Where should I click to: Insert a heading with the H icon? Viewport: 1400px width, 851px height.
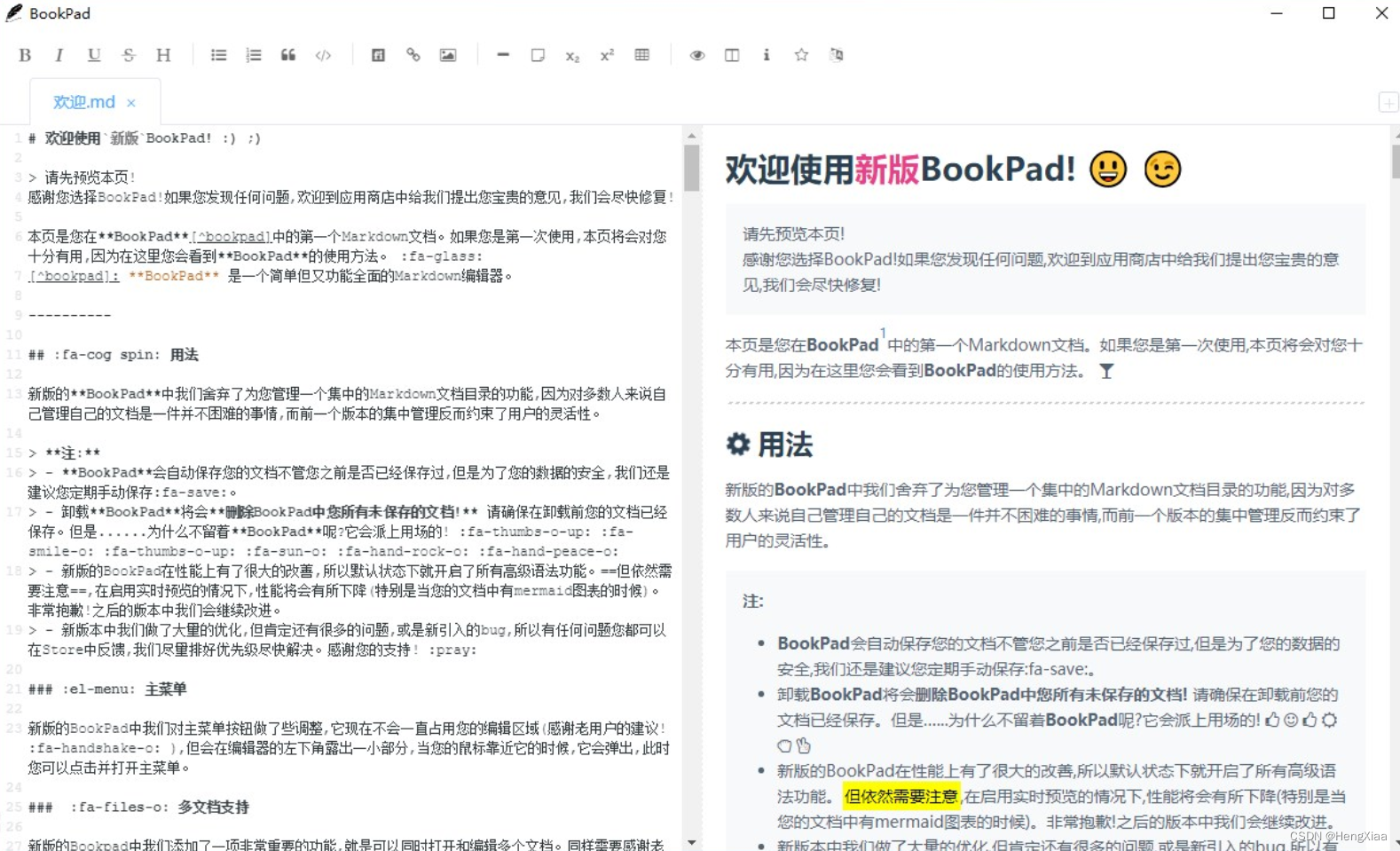pos(163,55)
